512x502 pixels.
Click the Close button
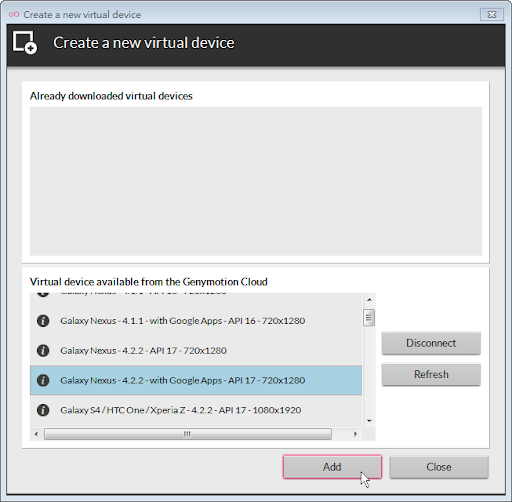tap(439, 467)
